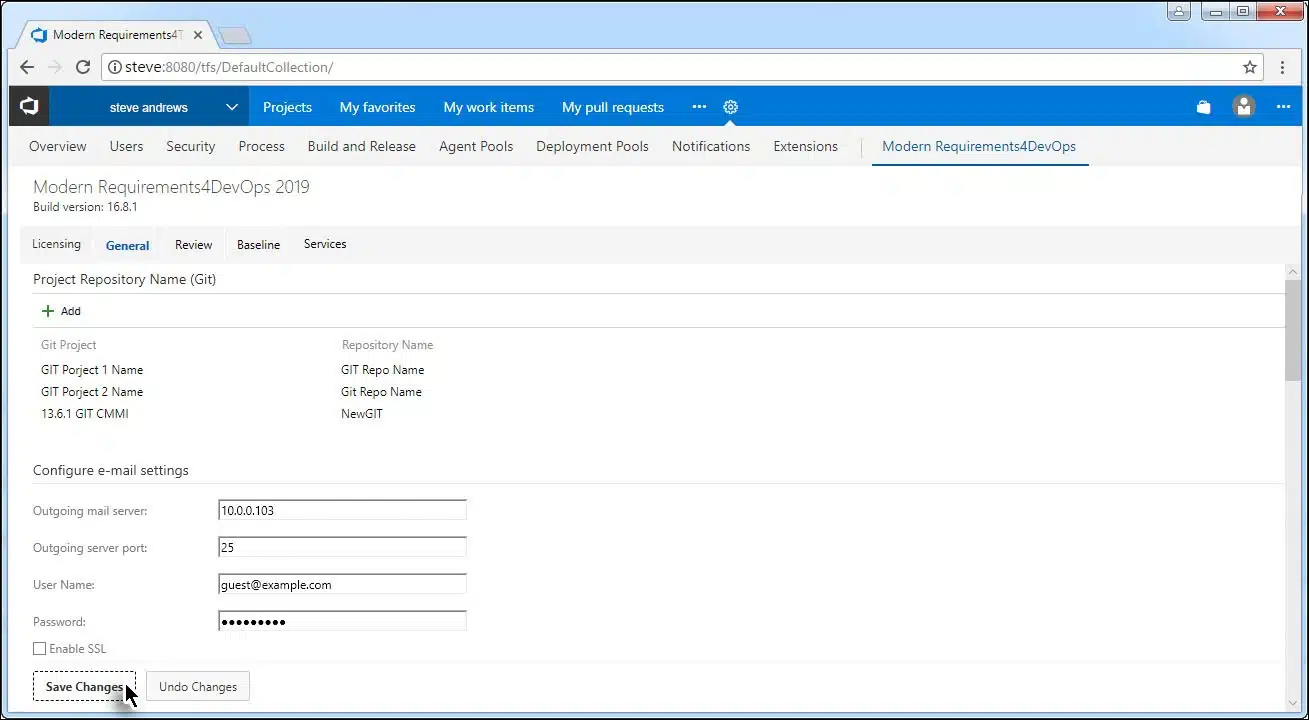Click the plus Add repository icon
This screenshot has height=720, width=1309.
48,311
